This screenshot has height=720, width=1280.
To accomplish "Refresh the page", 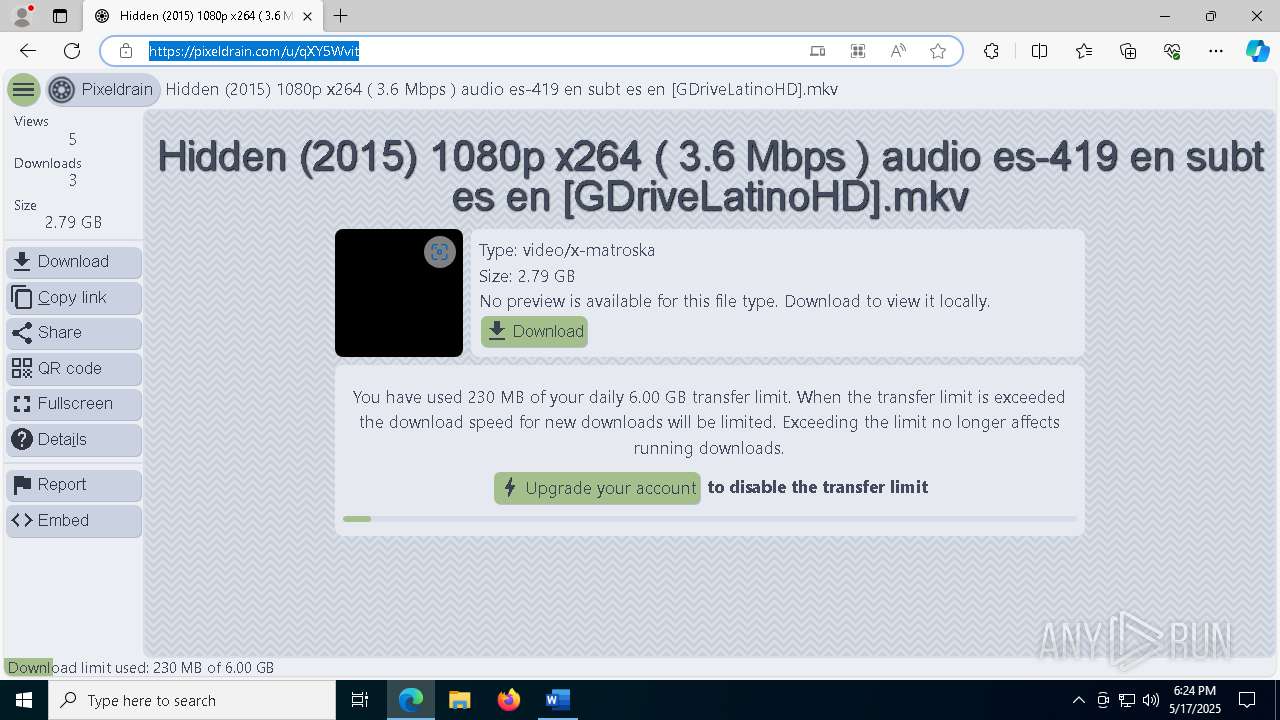I will (72, 51).
